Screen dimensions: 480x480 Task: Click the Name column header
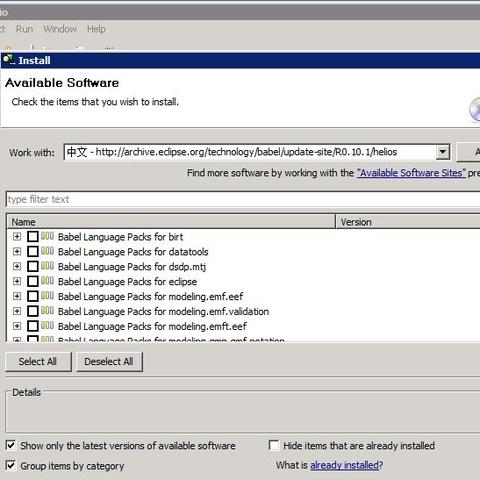pos(171,222)
